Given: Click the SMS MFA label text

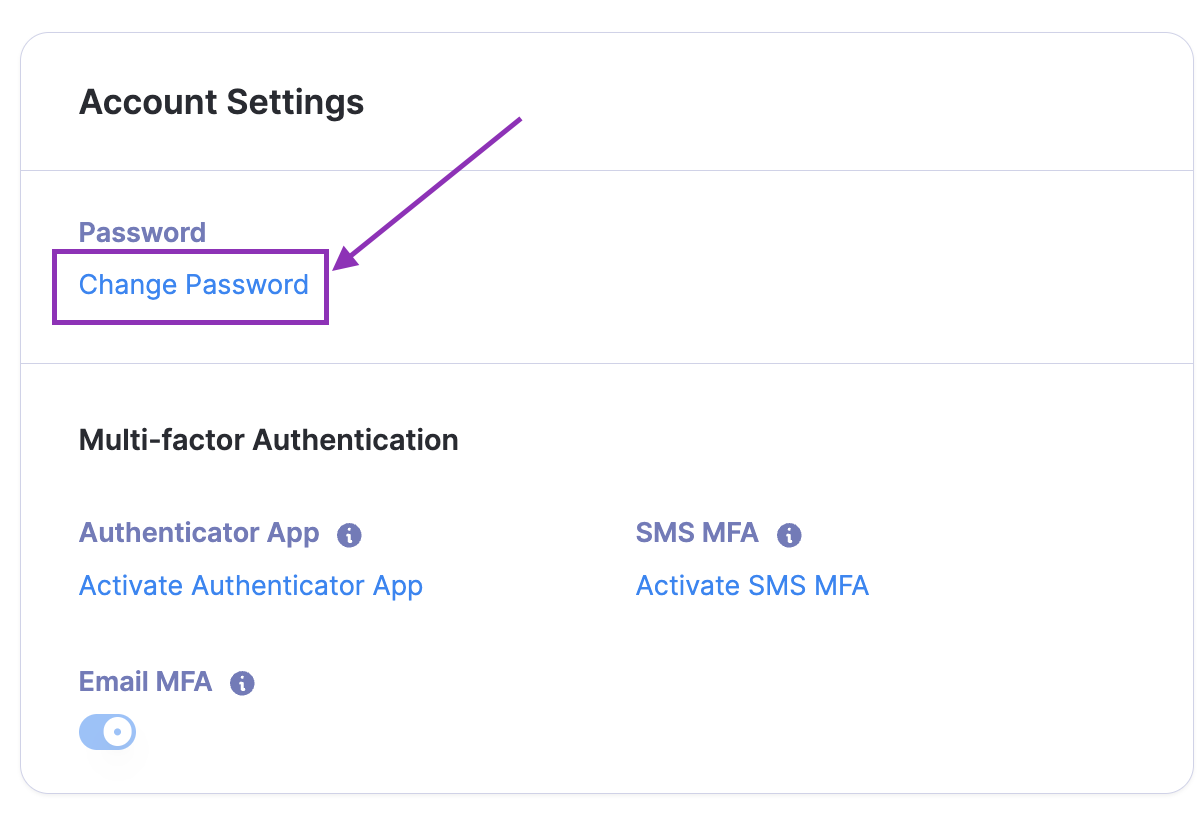Looking at the screenshot, I should [697, 533].
